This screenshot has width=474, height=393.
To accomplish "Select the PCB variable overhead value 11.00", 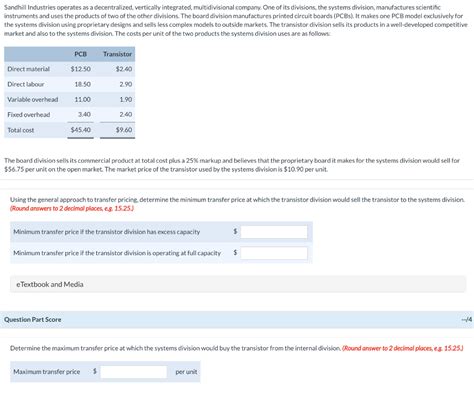I will (82, 99).
